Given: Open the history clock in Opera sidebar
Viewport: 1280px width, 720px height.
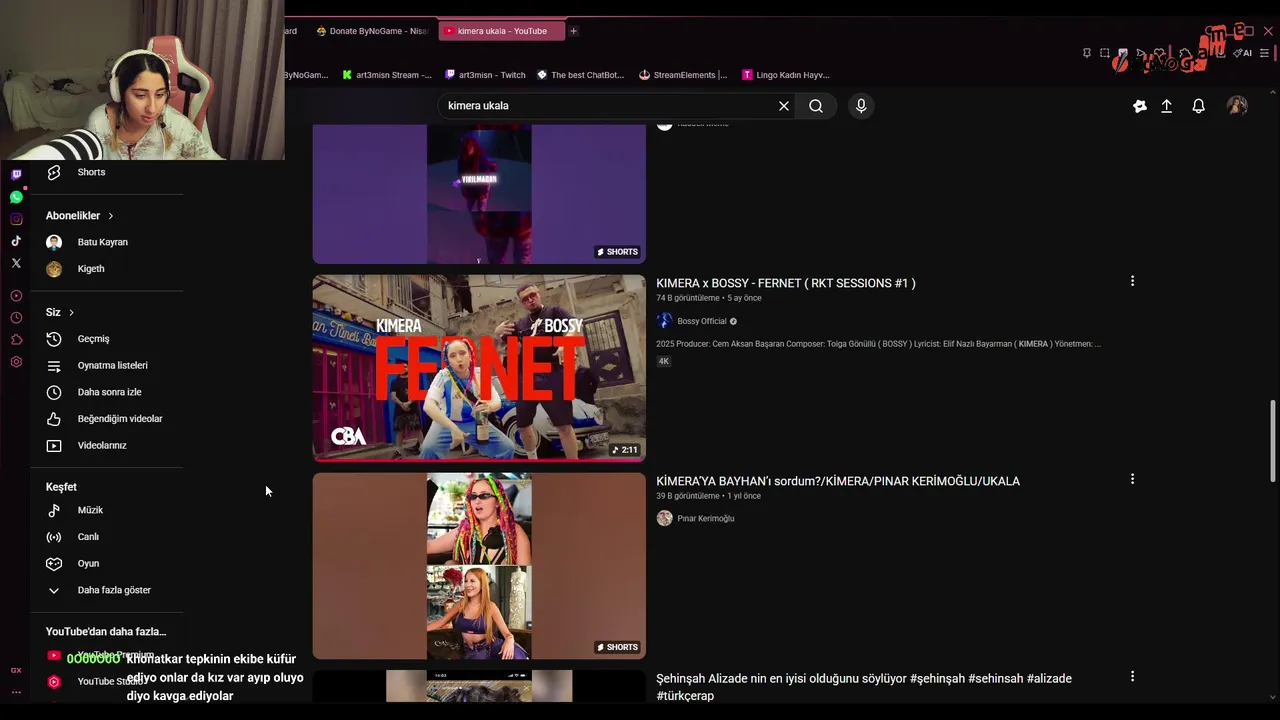Looking at the screenshot, I should tap(16, 318).
